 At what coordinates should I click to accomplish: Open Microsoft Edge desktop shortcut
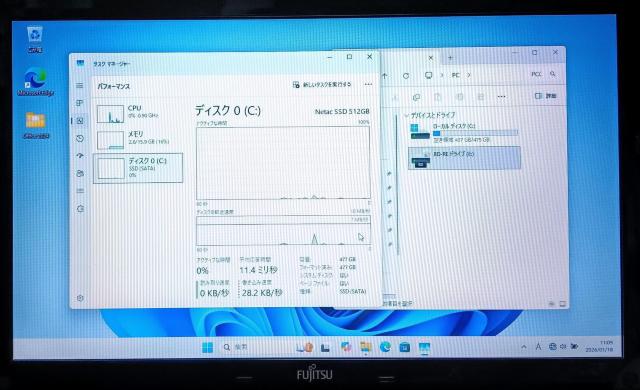tap(36, 82)
